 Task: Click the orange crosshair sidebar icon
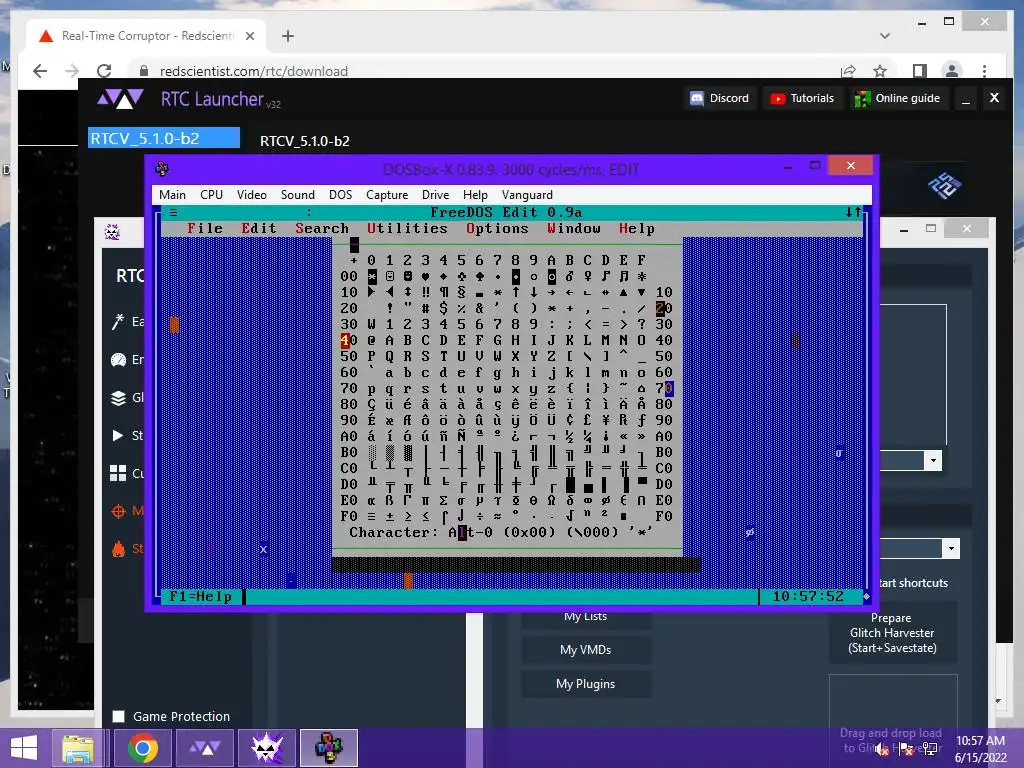point(118,511)
